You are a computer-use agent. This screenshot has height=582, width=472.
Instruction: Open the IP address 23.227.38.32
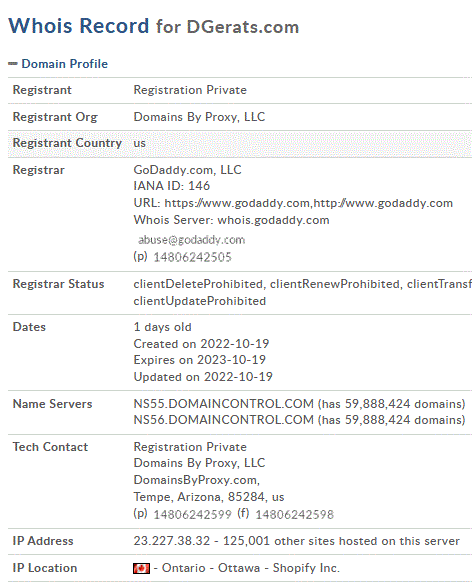(x=172, y=541)
